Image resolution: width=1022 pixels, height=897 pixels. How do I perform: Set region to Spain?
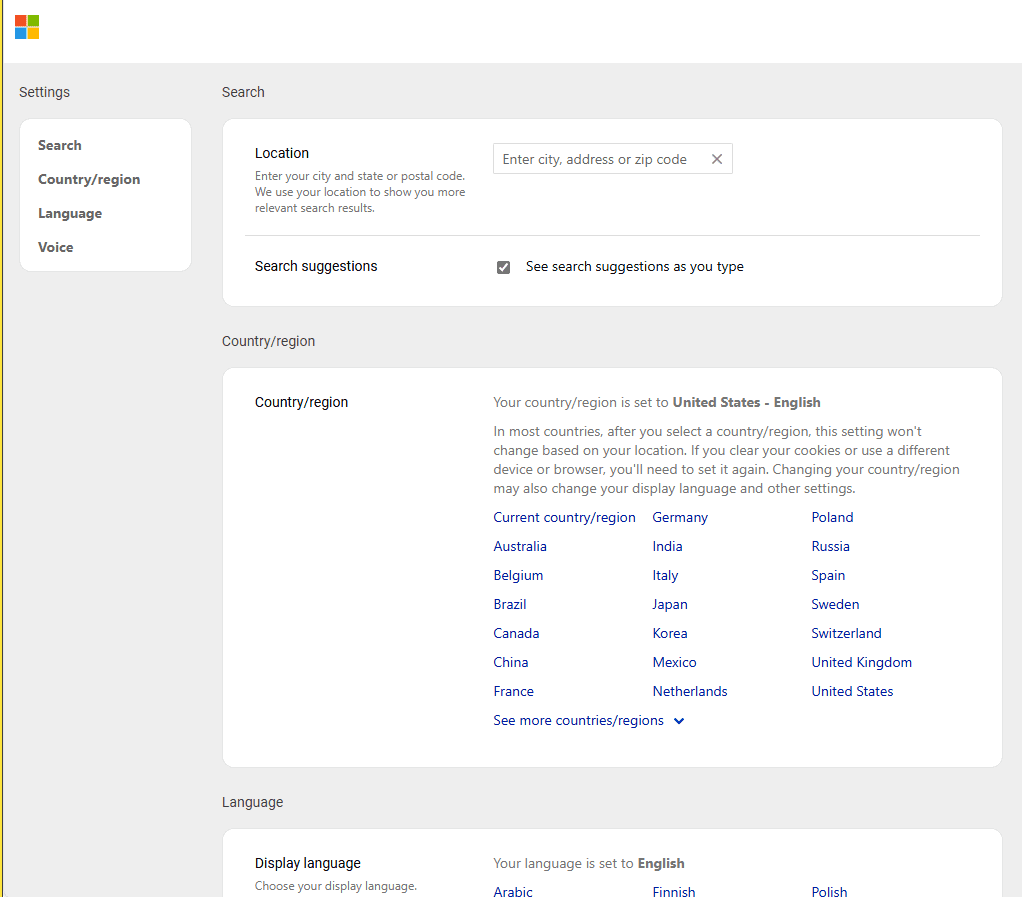[x=828, y=575]
